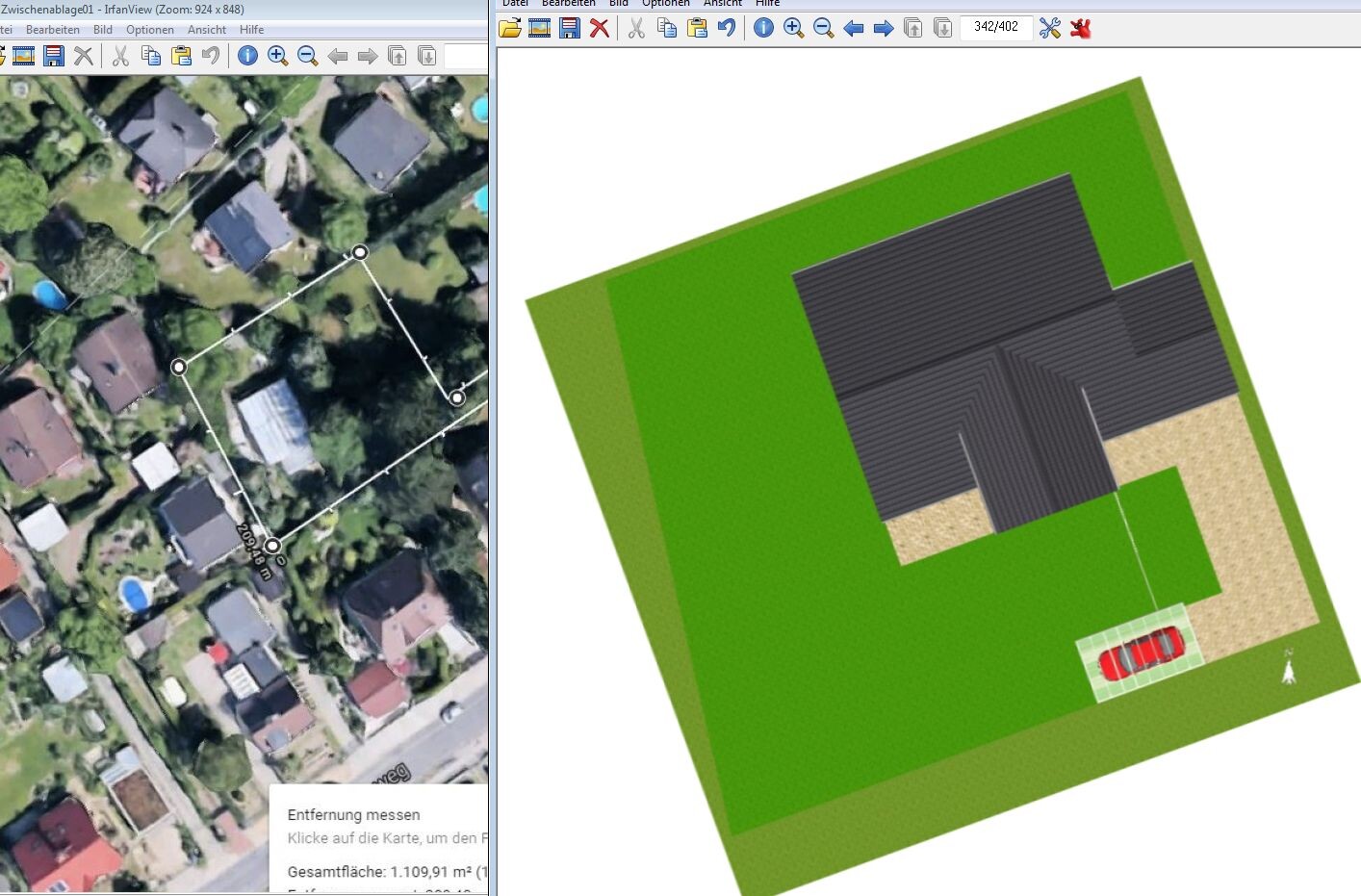This screenshot has width=1361, height=896.
Task: Go to next image with blue right arrow
Action: (883, 28)
